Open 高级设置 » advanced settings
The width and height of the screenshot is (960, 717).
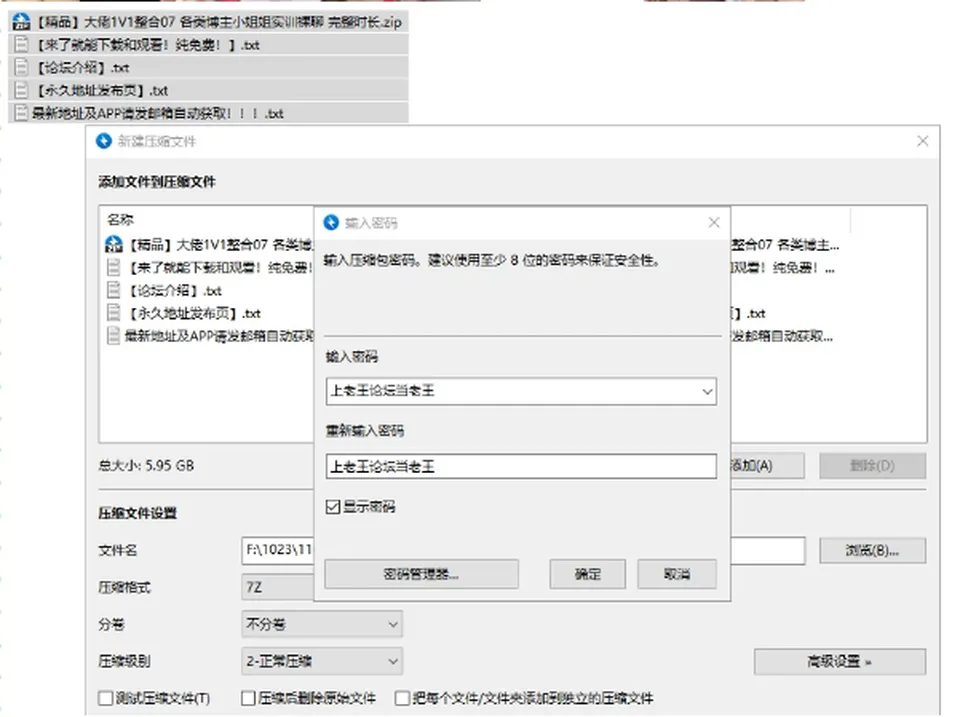(839, 661)
